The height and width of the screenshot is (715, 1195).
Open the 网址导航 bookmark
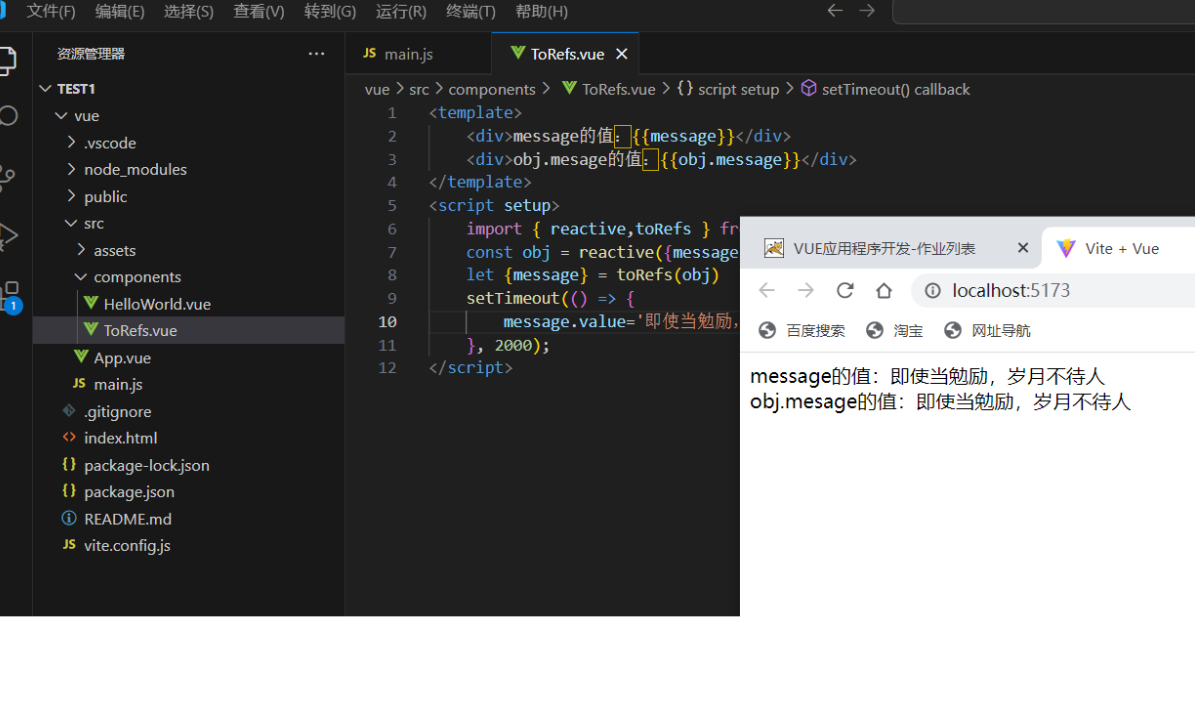pos(987,331)
